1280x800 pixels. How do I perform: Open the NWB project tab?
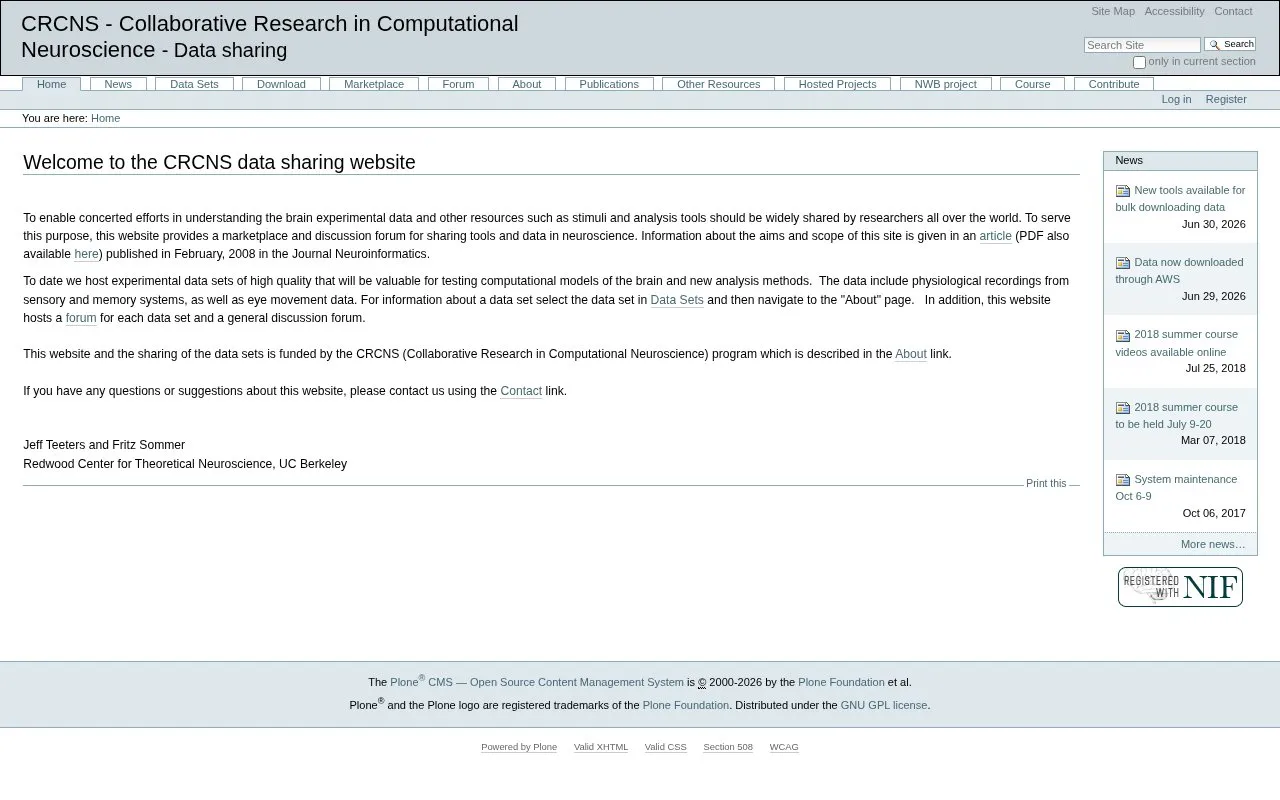(945, 84)
